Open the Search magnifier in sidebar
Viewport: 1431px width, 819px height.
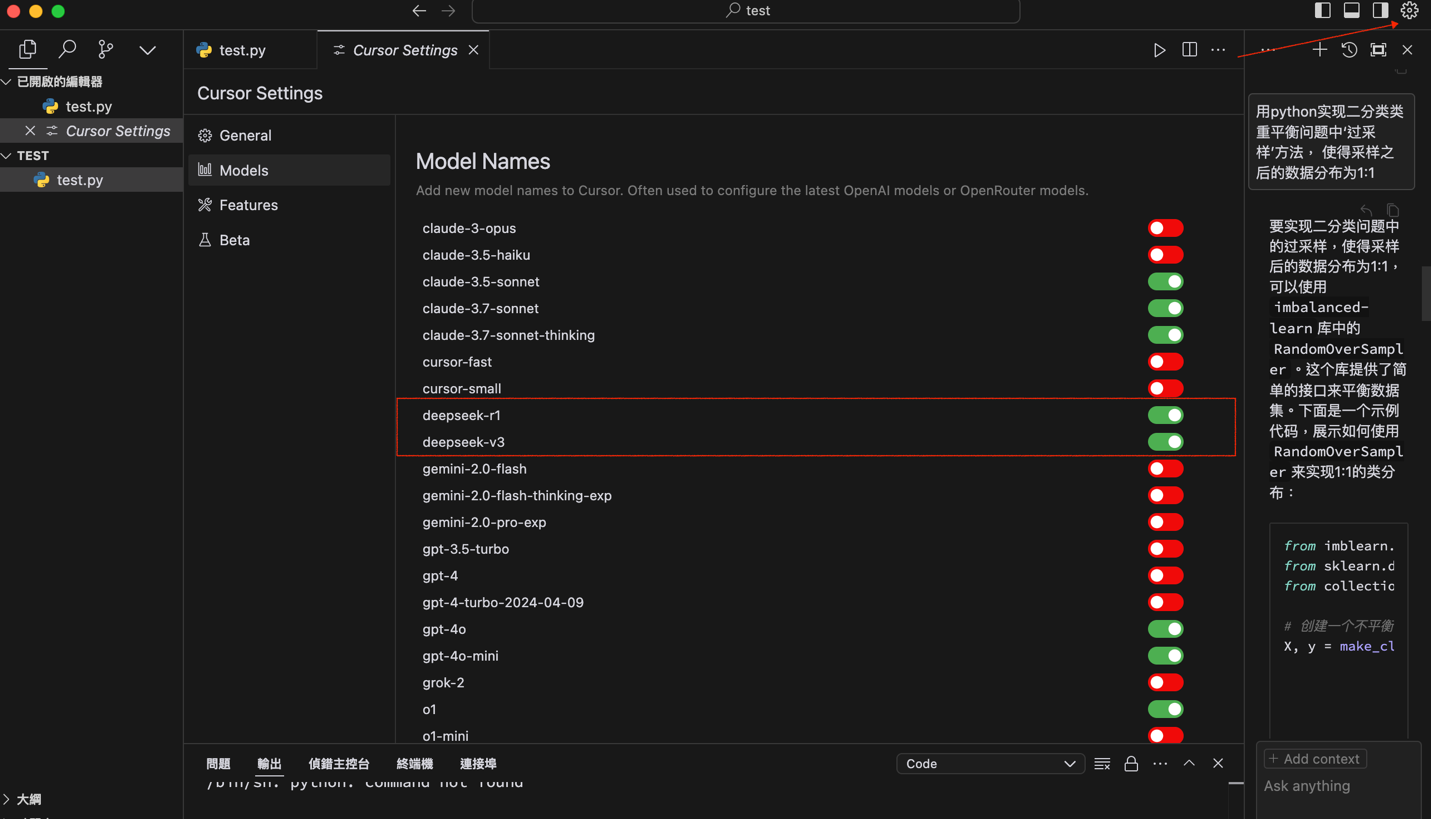pyautogui.click(x=67, y=49)
